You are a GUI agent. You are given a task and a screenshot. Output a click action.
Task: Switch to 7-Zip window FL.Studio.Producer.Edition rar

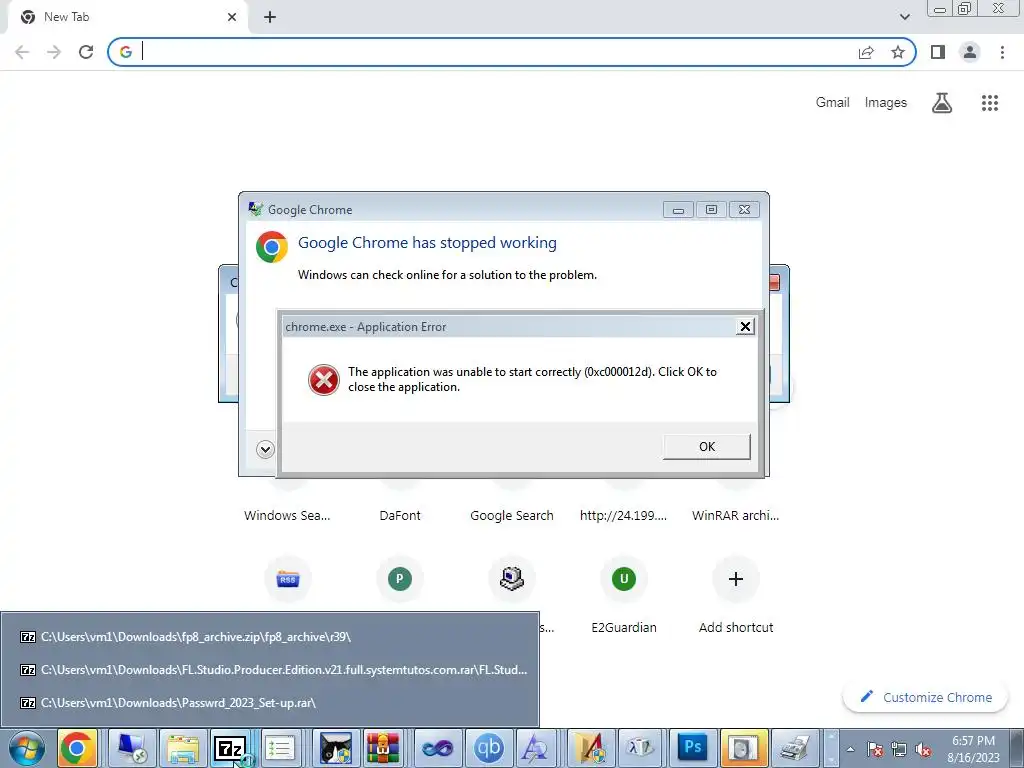pyautogui.click(x=270, y=669)
